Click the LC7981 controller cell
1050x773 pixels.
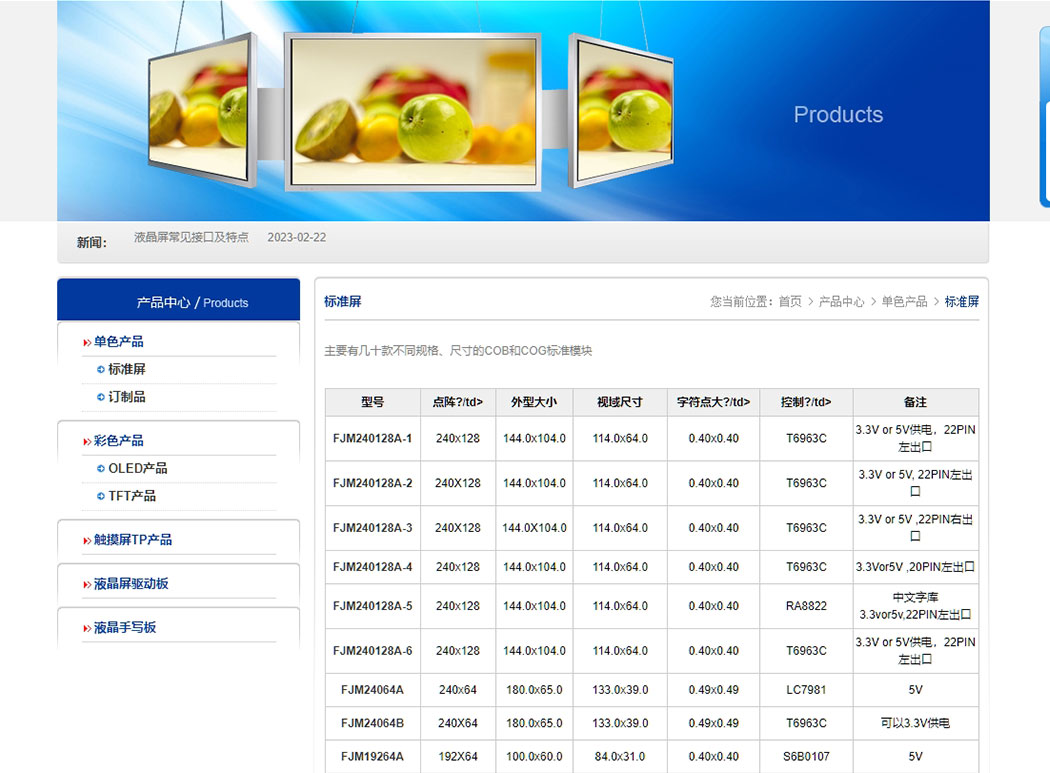click(x=806, y=689)
